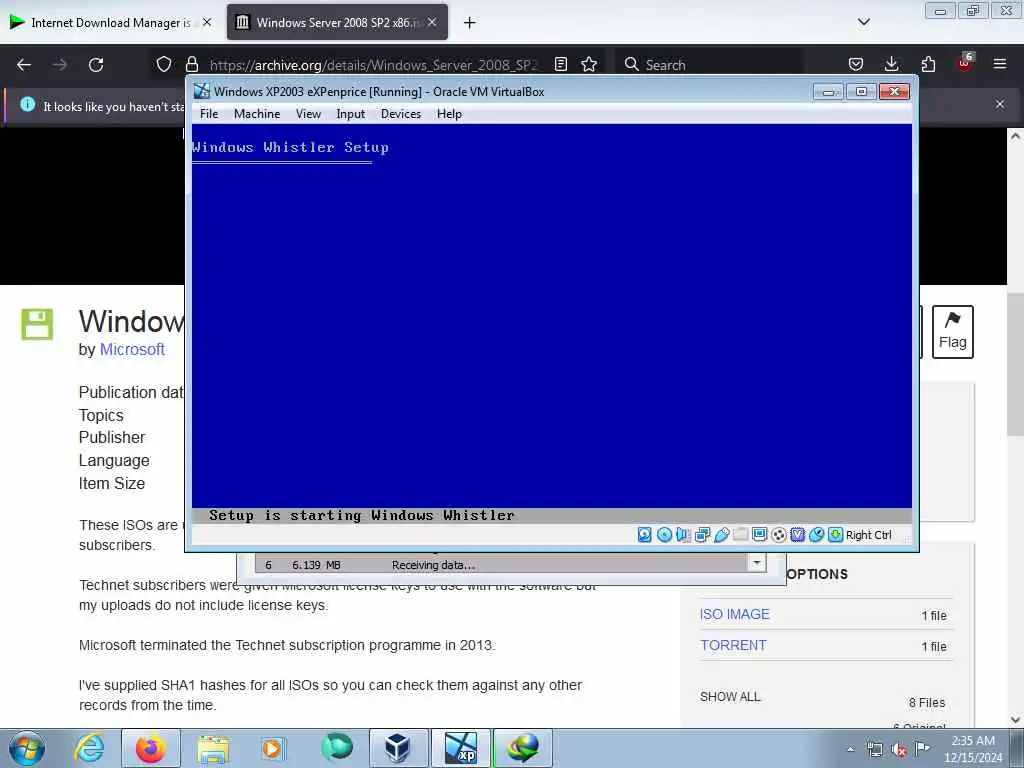Switch to Internet Download Manager browser tab
Image resolution: width=1024 pixels, height=768 pixels.
tap(111, 22)
